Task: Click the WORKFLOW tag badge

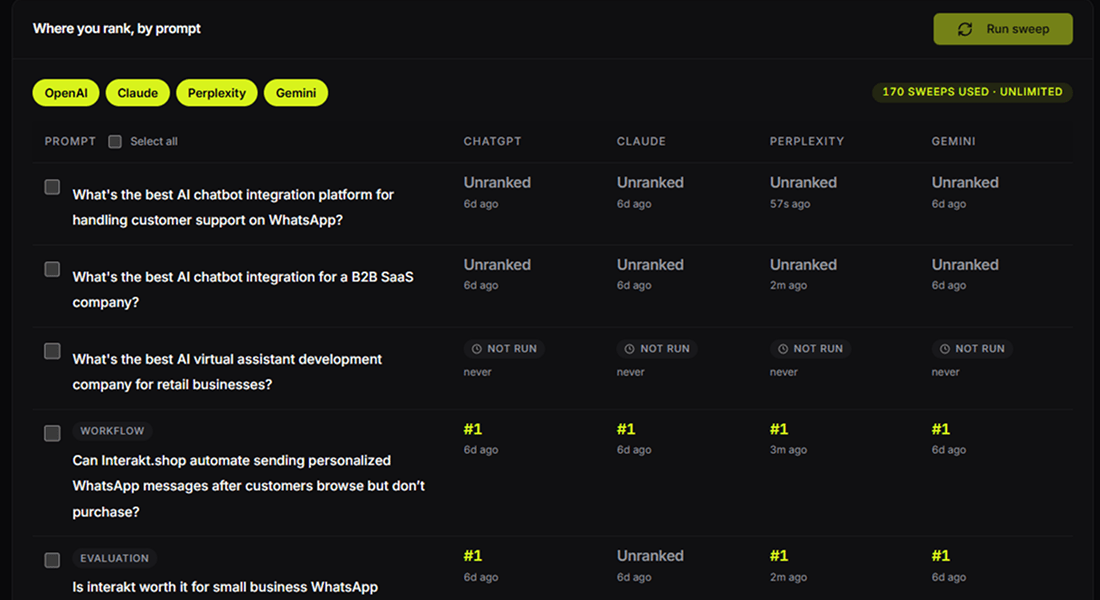Action: pos(112,431)
